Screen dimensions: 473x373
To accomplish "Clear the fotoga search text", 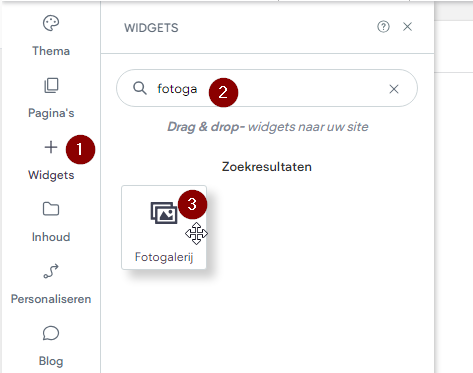I will pyautogui.click(x=394, y=89).
